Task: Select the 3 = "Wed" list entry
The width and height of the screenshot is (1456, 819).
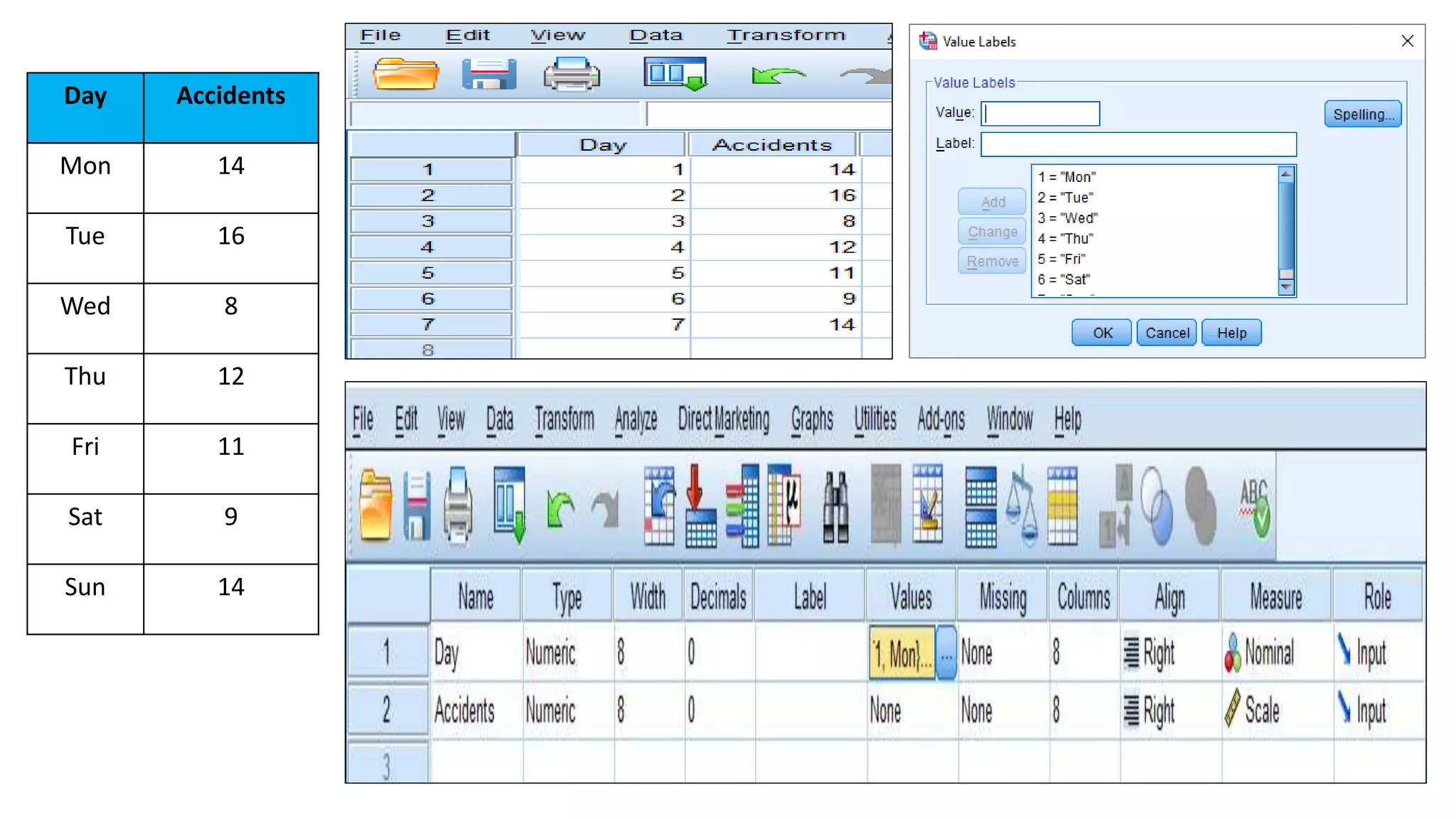Action: 1068,218
